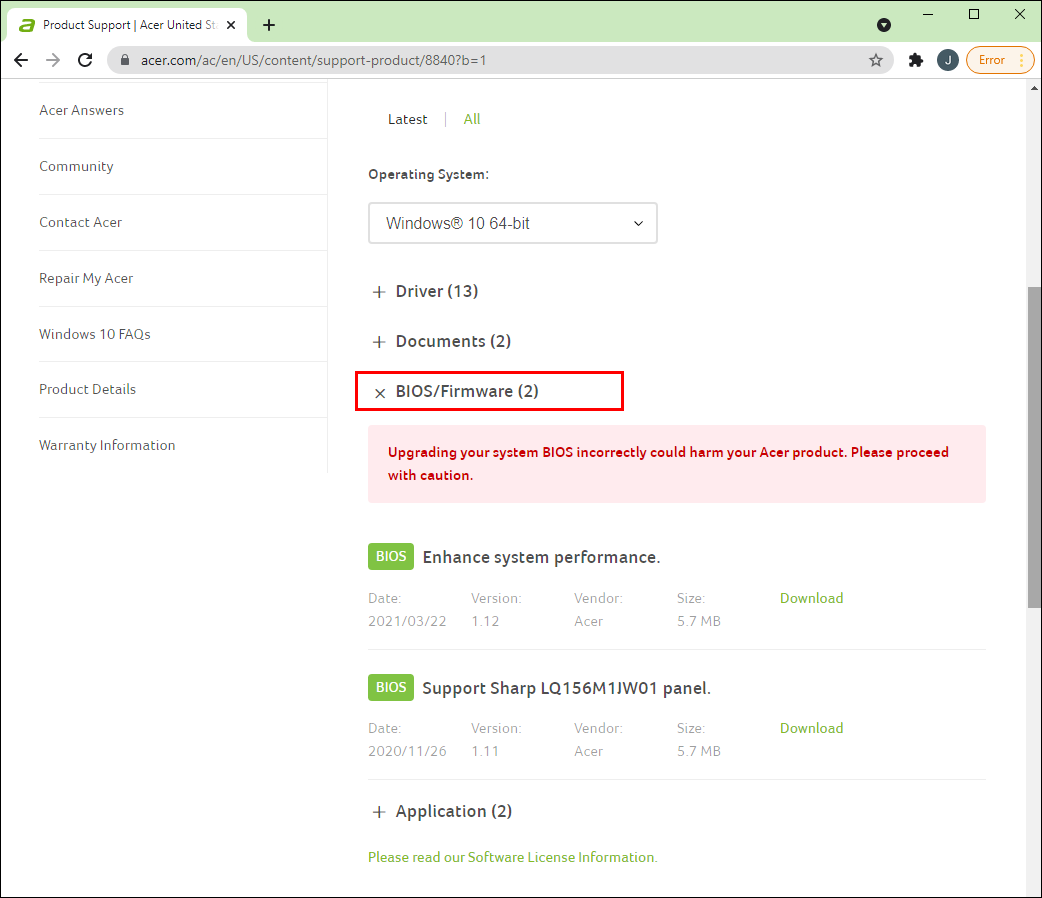Click the address bar URL
This screenshot has height=898, width=1042.
313,60
